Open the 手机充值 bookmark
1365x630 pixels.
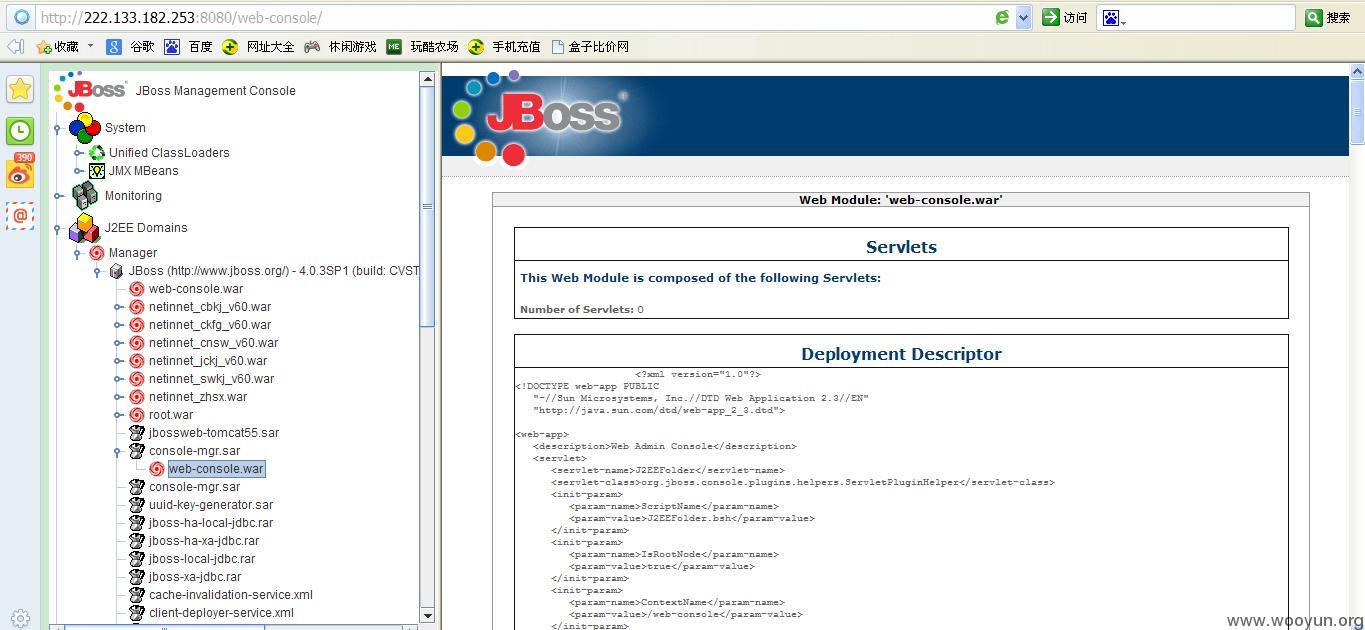point(505,46)
